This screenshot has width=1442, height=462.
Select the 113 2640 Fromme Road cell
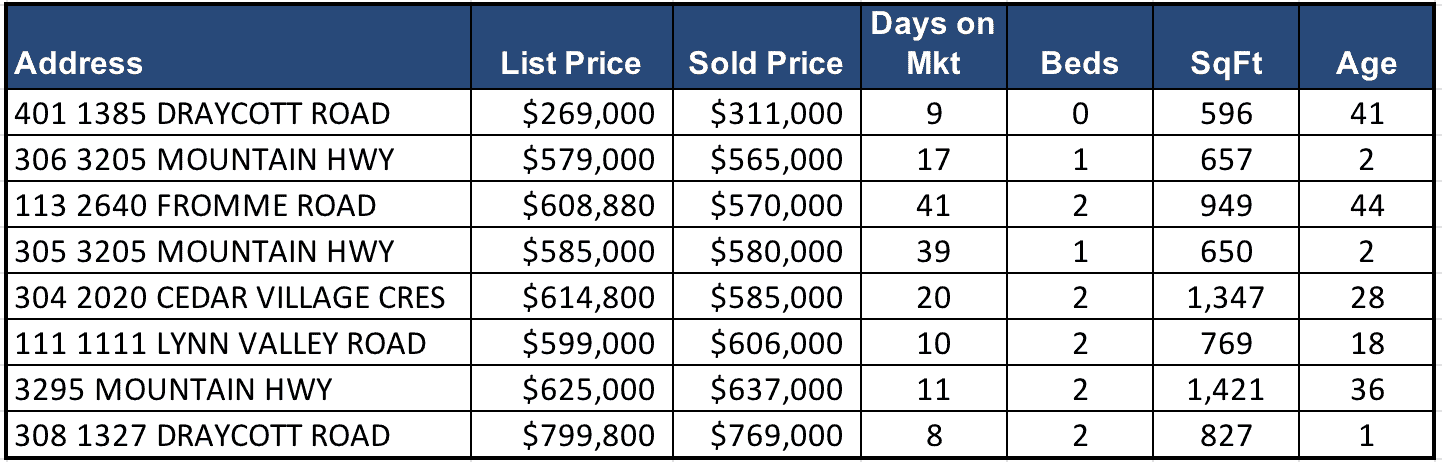196,206
